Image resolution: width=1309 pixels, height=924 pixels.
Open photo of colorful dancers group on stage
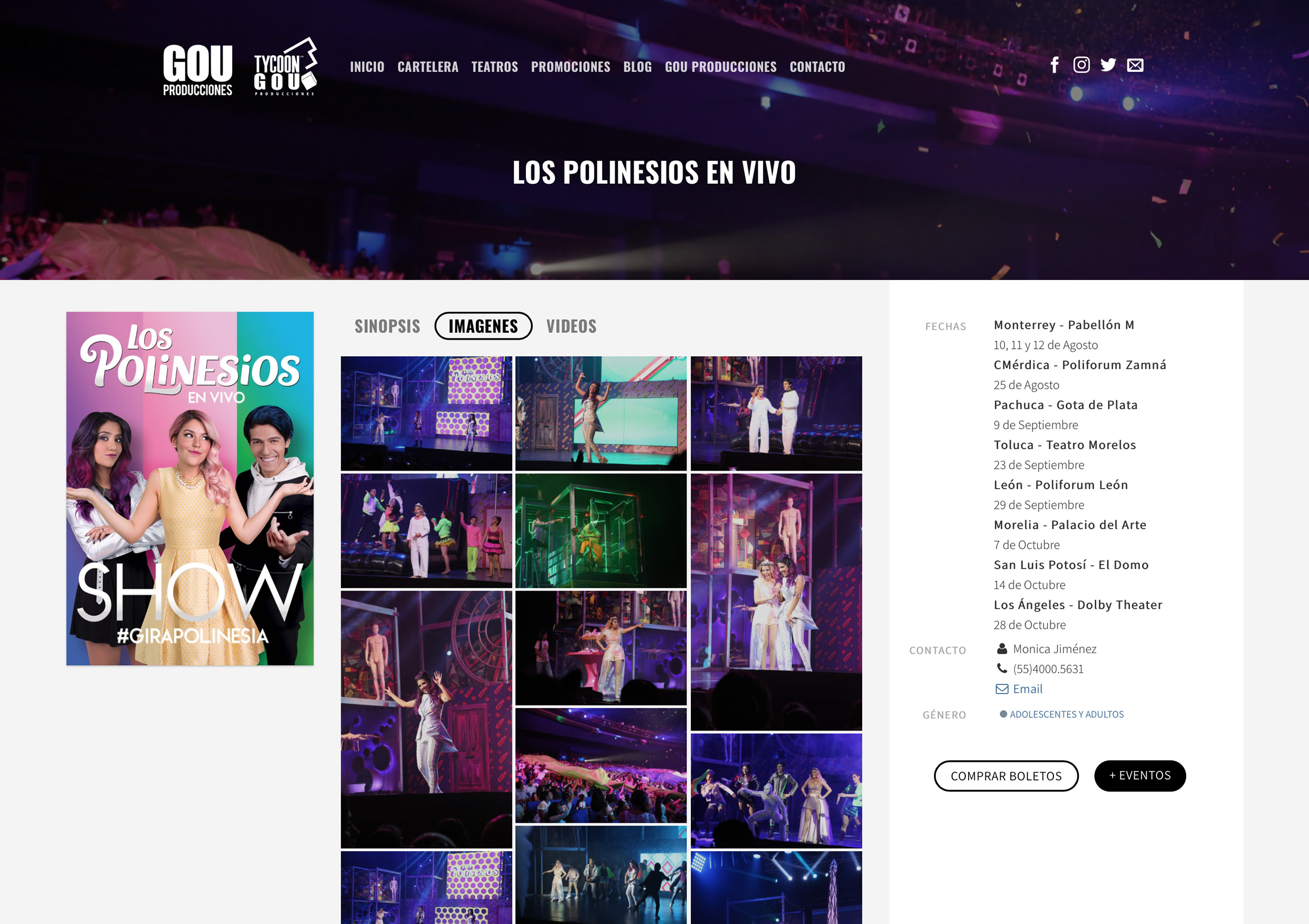coord(426,531)
